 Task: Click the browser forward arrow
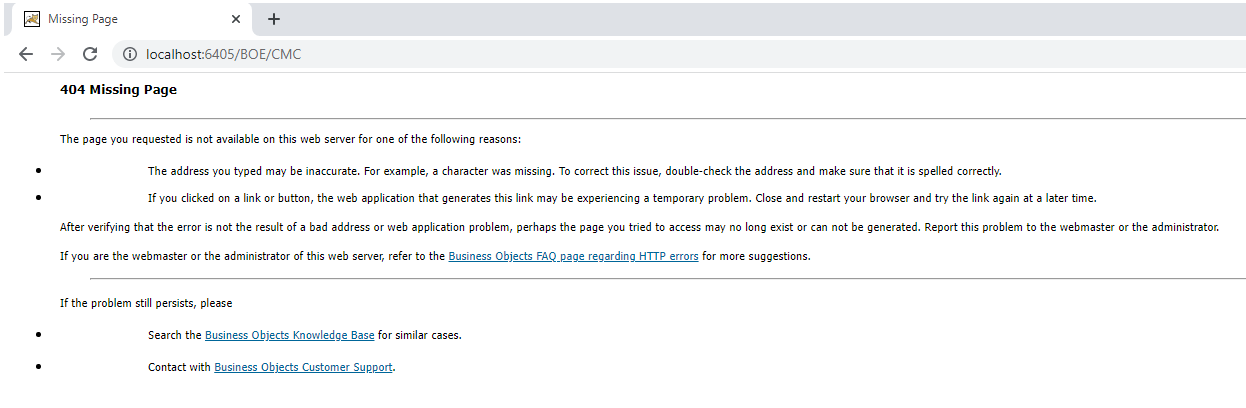(58, 54)
